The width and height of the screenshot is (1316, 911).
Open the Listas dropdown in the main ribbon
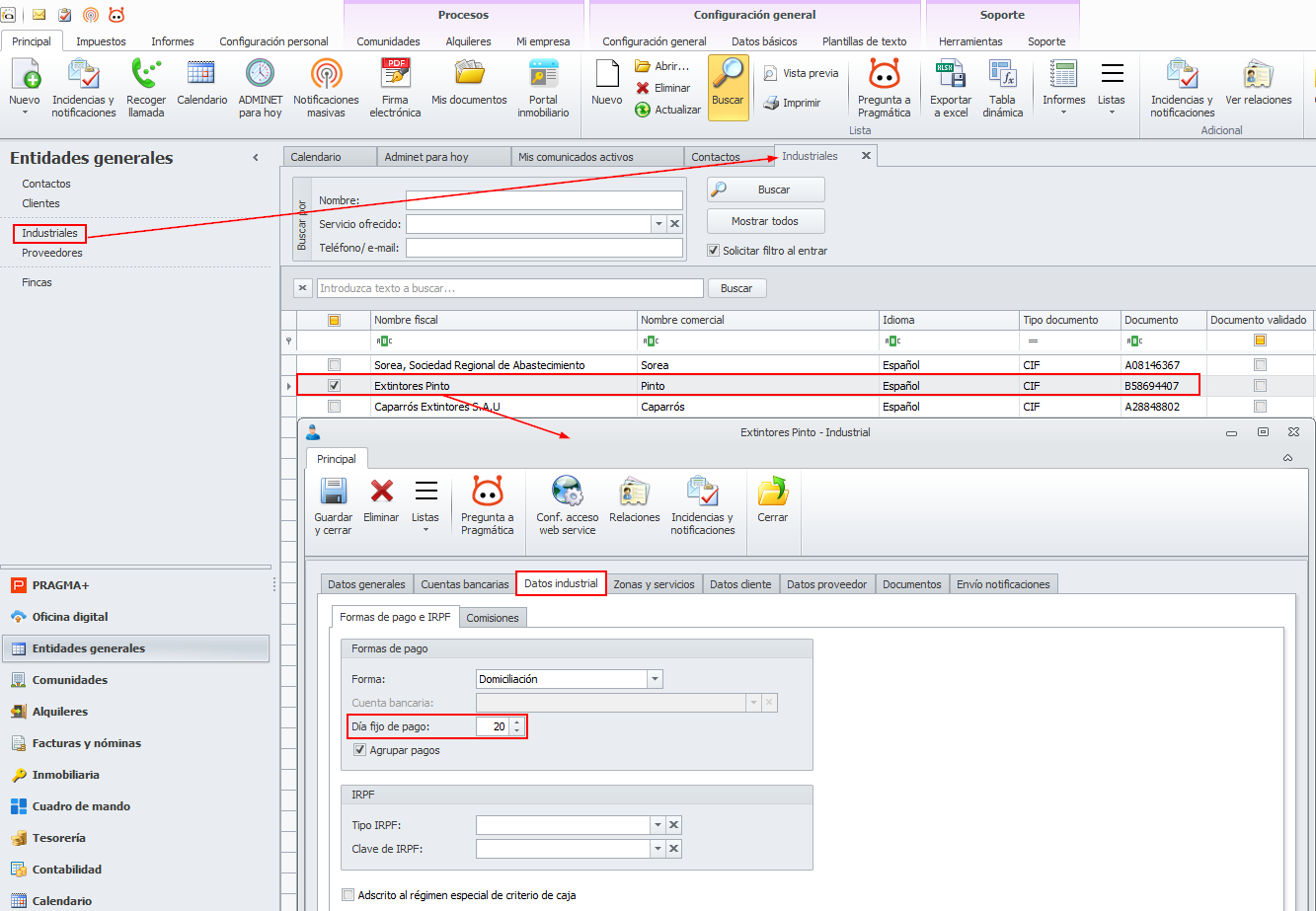coord(1112,88)
